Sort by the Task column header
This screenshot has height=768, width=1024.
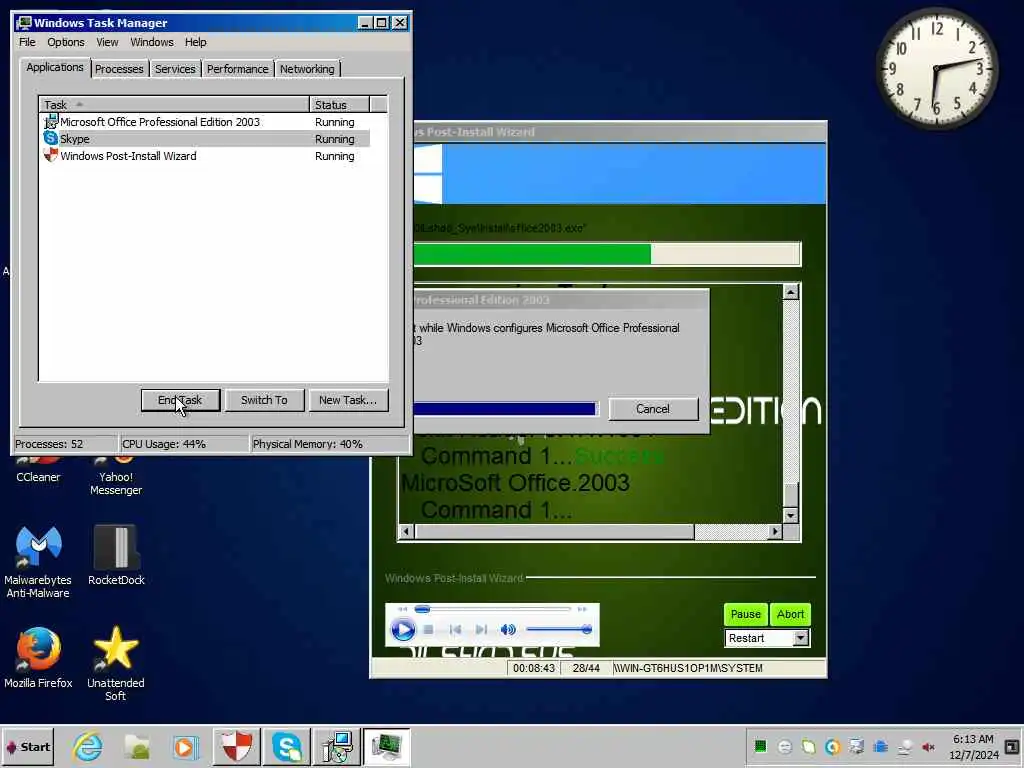[174, 104]
